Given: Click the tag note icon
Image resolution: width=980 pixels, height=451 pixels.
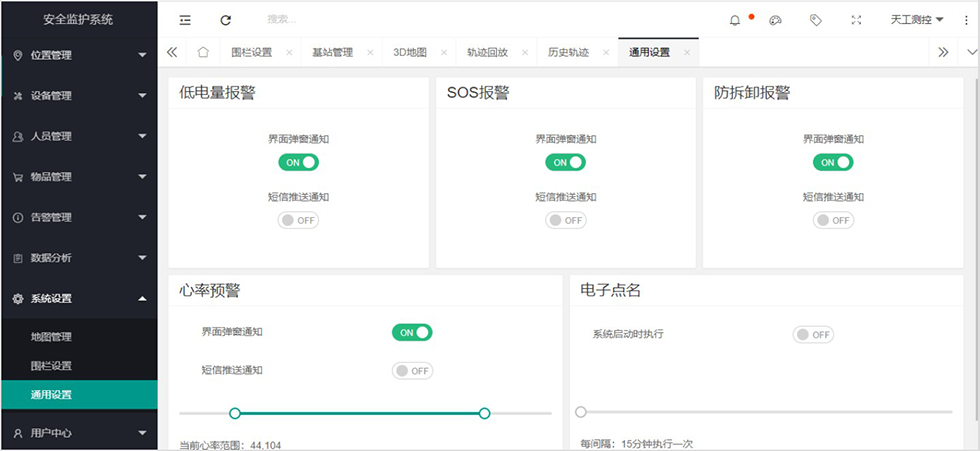Looking at the screenshot, I should (x=815, y=19).
